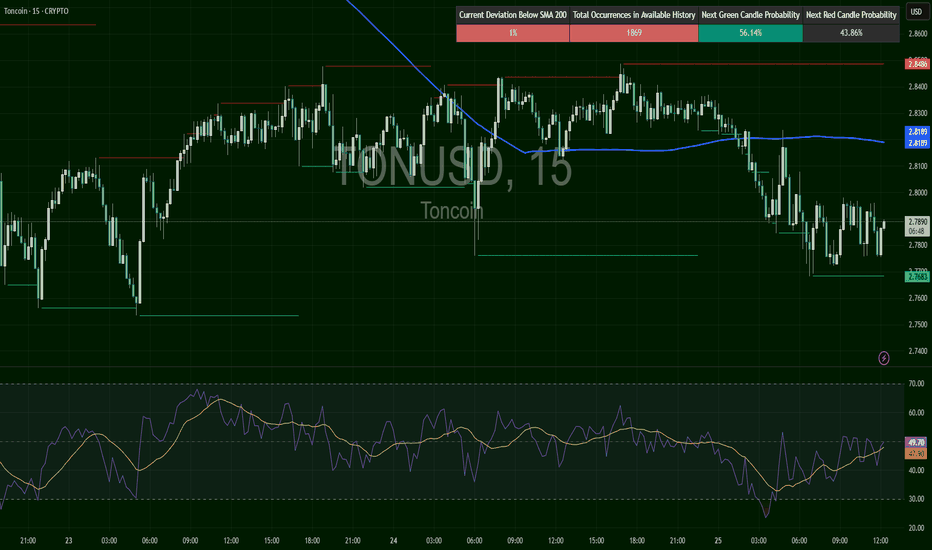The height and width of the screenshot is (550, 932).
Task: Click the red 2.8486 price label
Action: click(916, 63)
